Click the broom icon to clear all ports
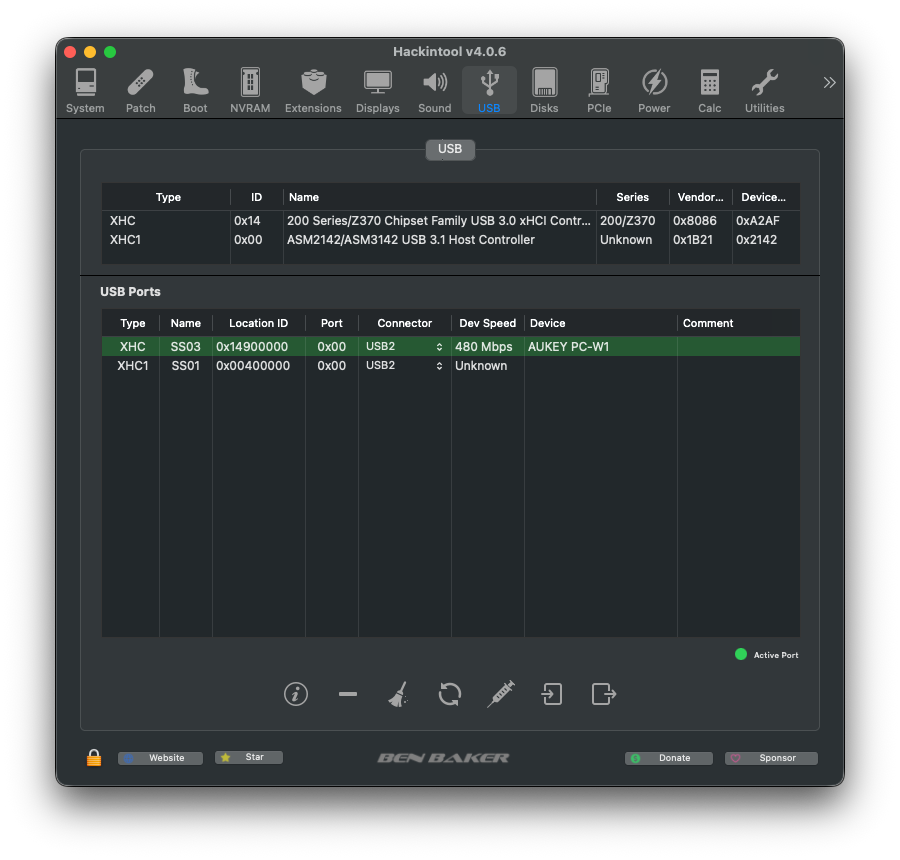The image size is (900, 860). pyautogui.click(x=398, y=694)
